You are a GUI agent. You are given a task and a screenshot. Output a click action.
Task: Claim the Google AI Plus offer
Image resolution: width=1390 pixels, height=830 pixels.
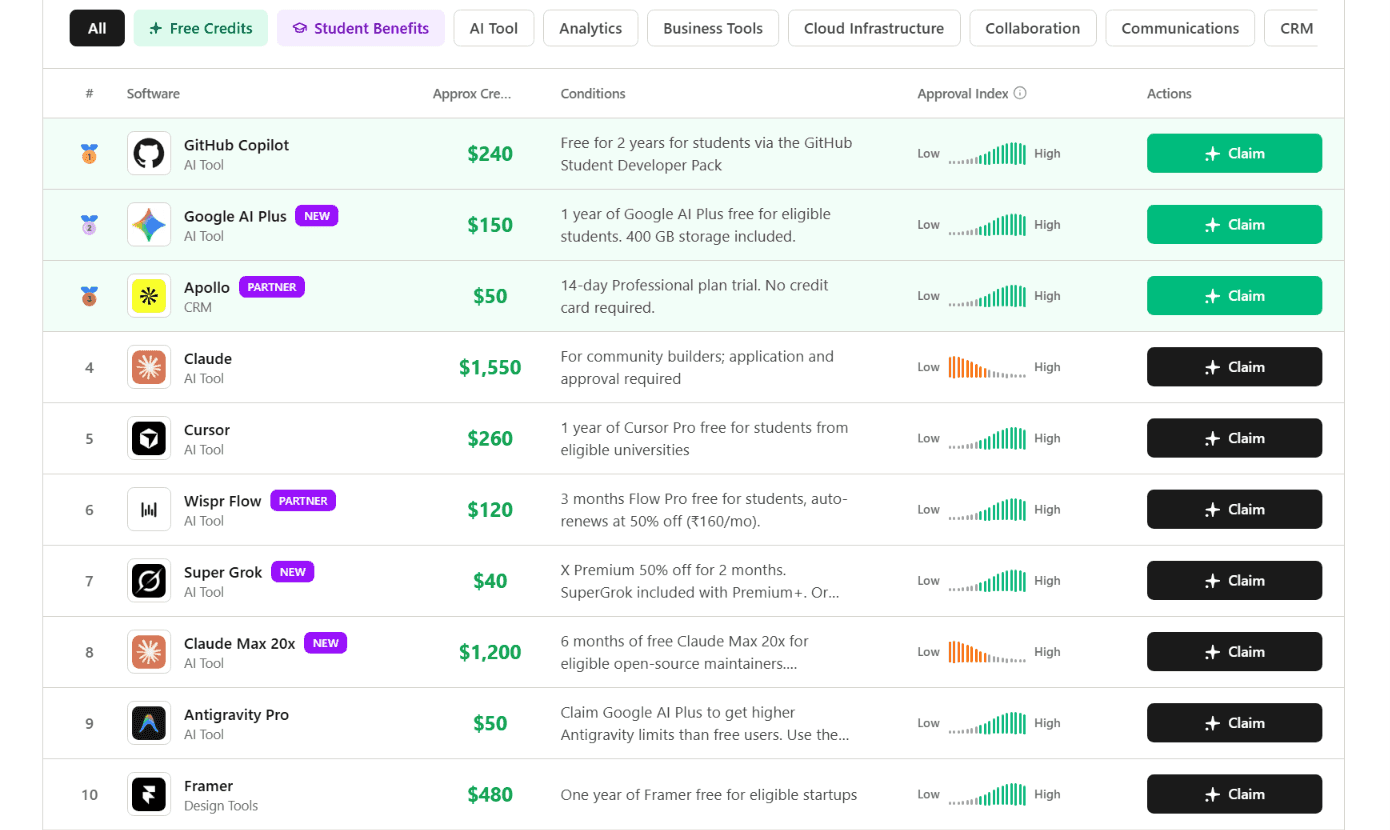click(x=1234, y=224)
